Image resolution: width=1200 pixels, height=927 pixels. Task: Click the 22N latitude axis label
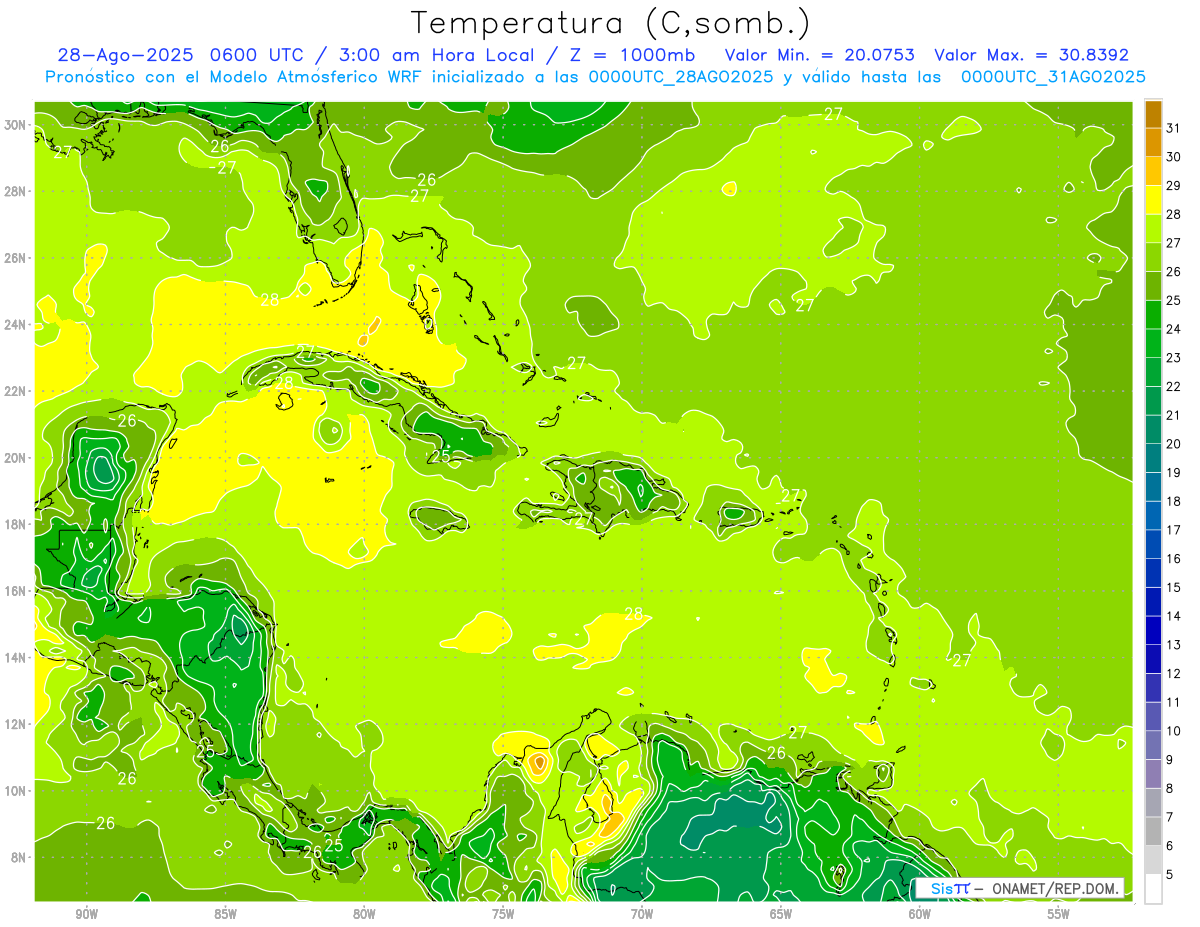(17, 391)
